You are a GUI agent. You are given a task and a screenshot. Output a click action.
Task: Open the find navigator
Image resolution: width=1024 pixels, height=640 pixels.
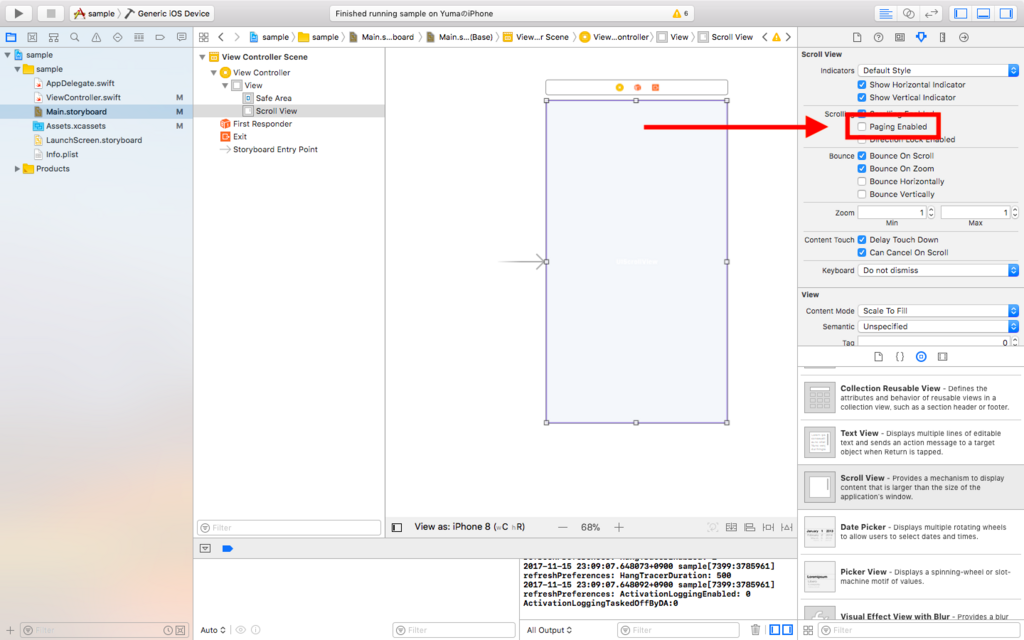click(74, 37)
